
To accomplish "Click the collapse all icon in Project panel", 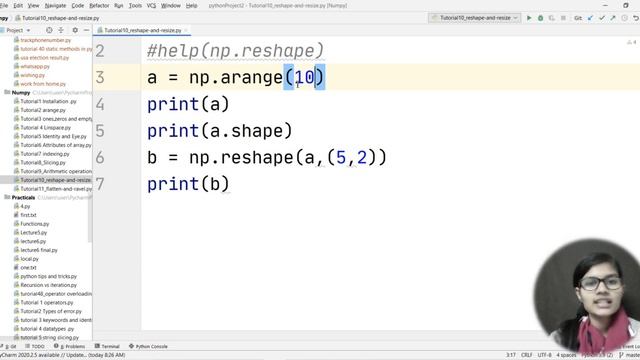I will pos(61,30).
